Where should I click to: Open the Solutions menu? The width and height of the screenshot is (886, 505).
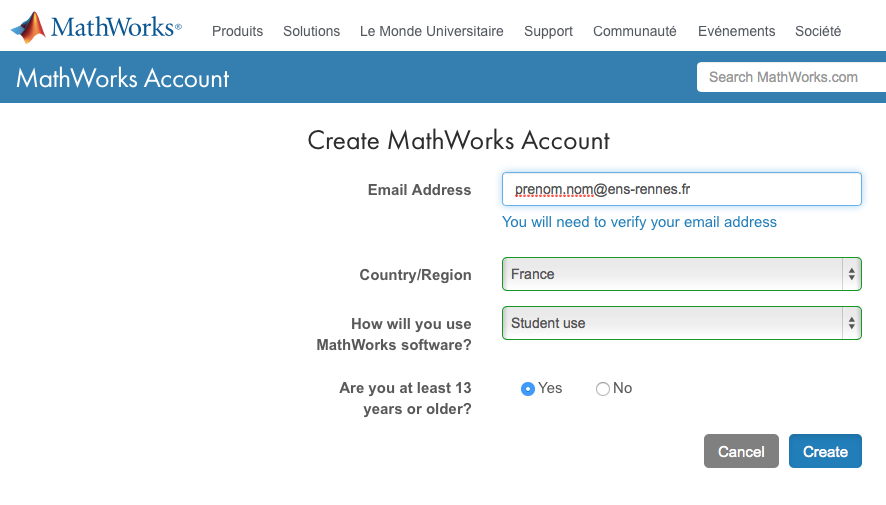coord(311,31)
